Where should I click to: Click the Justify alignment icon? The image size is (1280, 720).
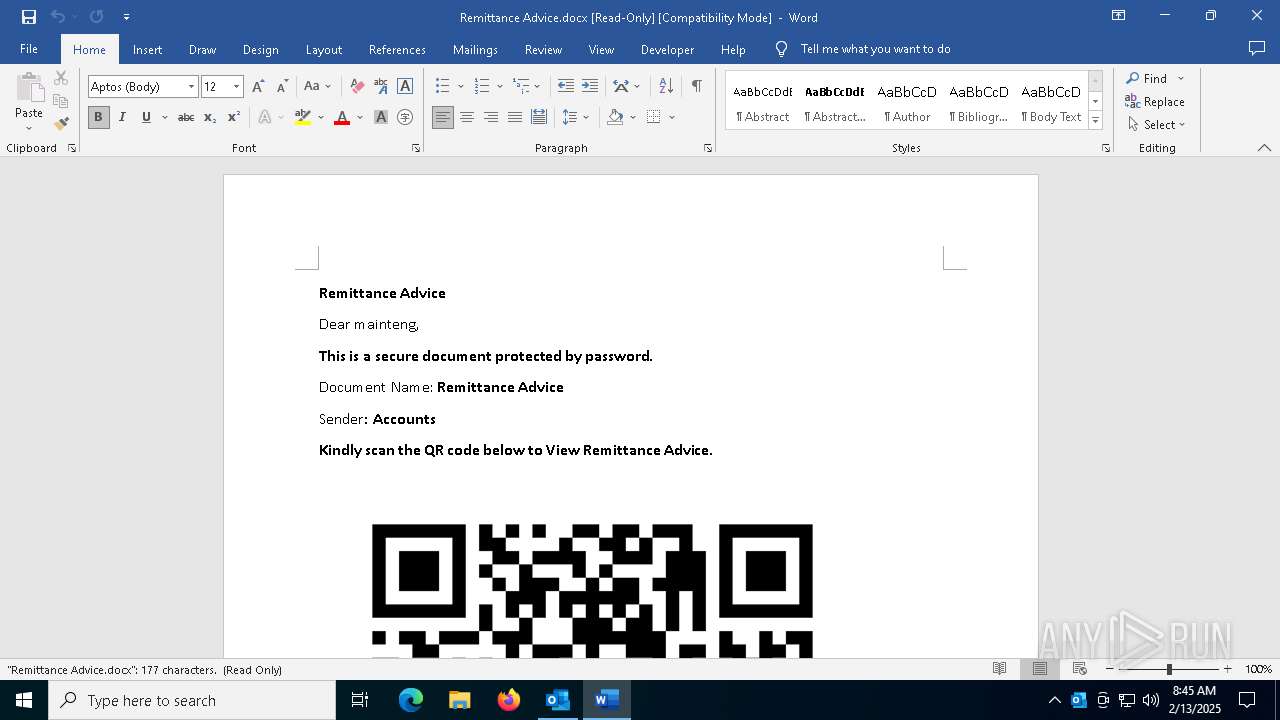click(x=515, y=117)
